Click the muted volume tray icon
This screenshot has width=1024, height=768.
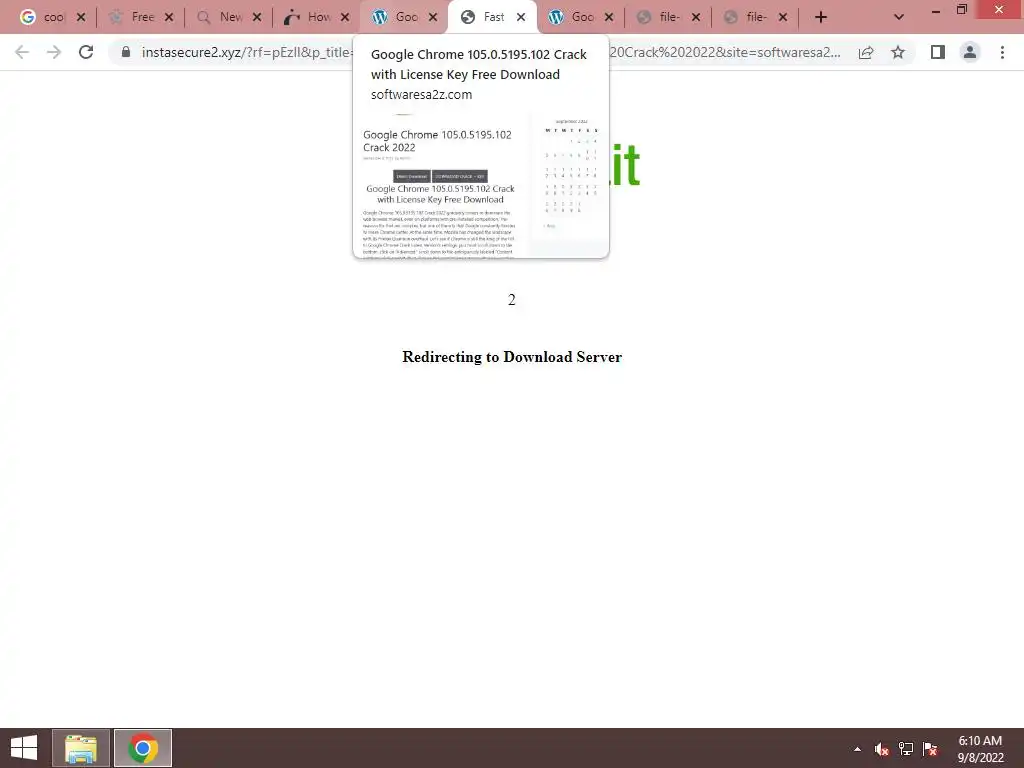(882, 749)
